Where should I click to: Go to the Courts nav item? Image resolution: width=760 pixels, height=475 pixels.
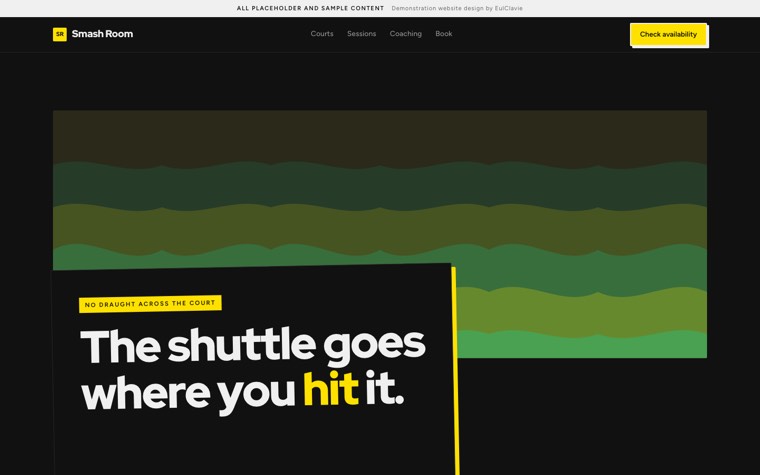pos(322,34)
